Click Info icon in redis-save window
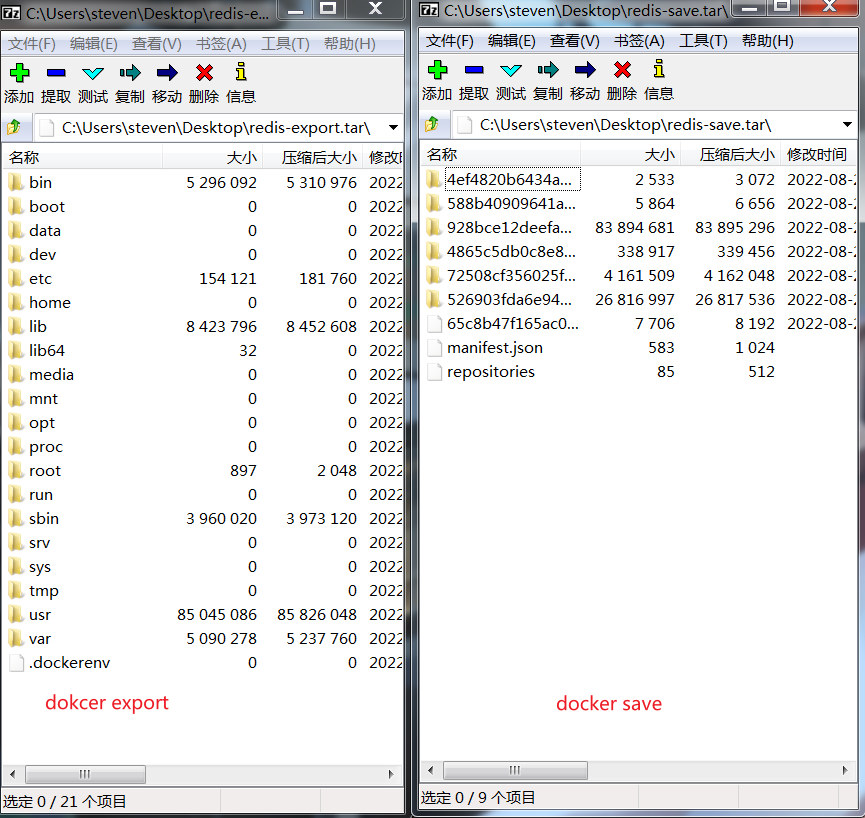 pos(659,69)
